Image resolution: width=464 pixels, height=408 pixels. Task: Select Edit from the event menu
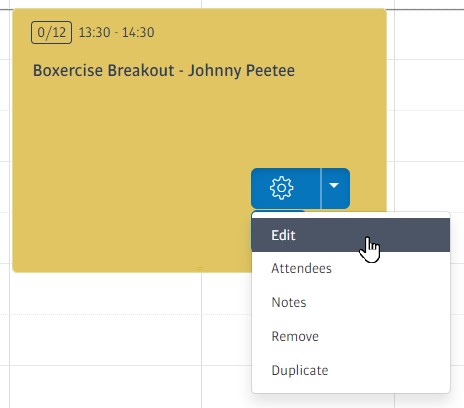coord(351,235)
